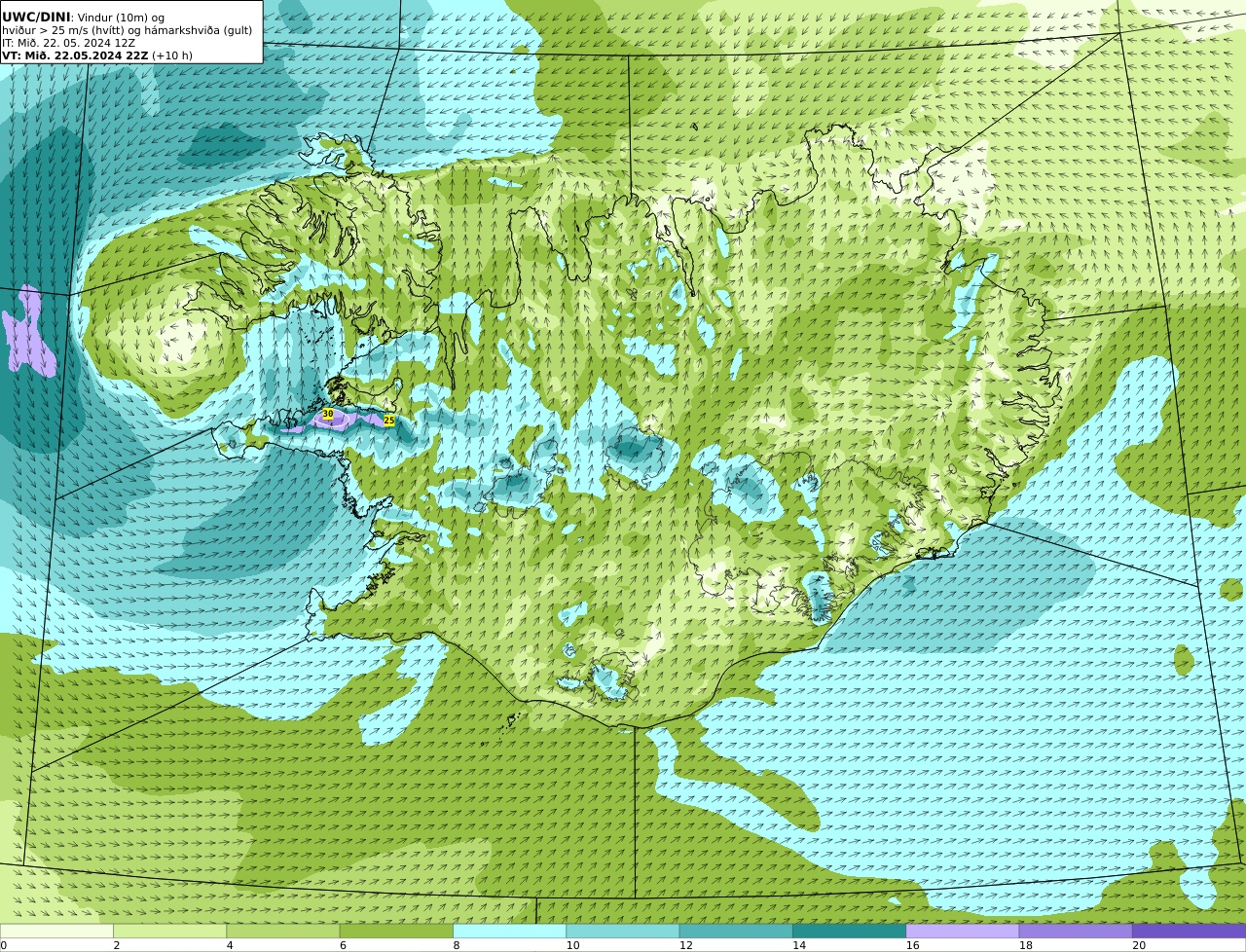
Task: Click the legend scale label '10'
Action: tap(572, 945)
